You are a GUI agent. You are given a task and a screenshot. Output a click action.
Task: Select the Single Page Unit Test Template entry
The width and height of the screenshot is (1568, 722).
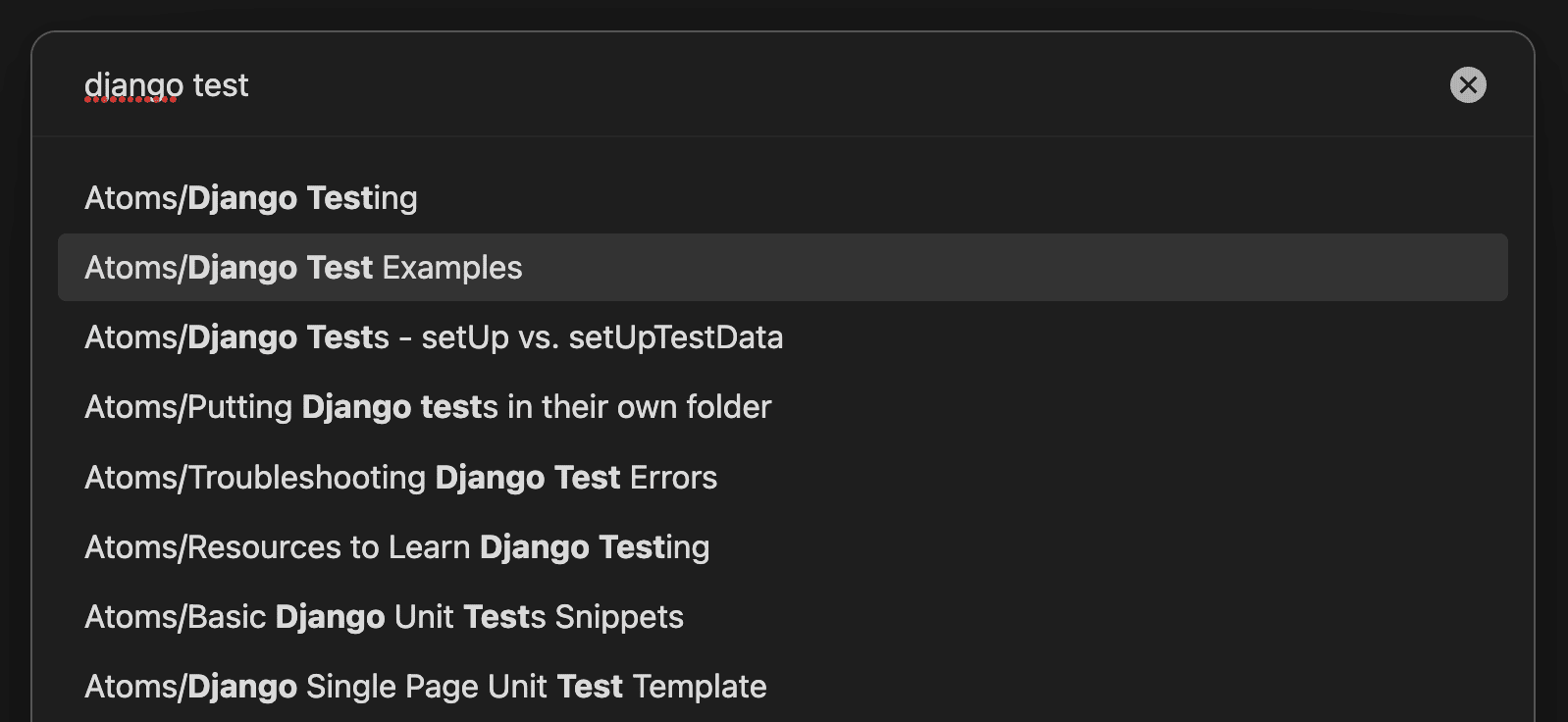point(425,687)
